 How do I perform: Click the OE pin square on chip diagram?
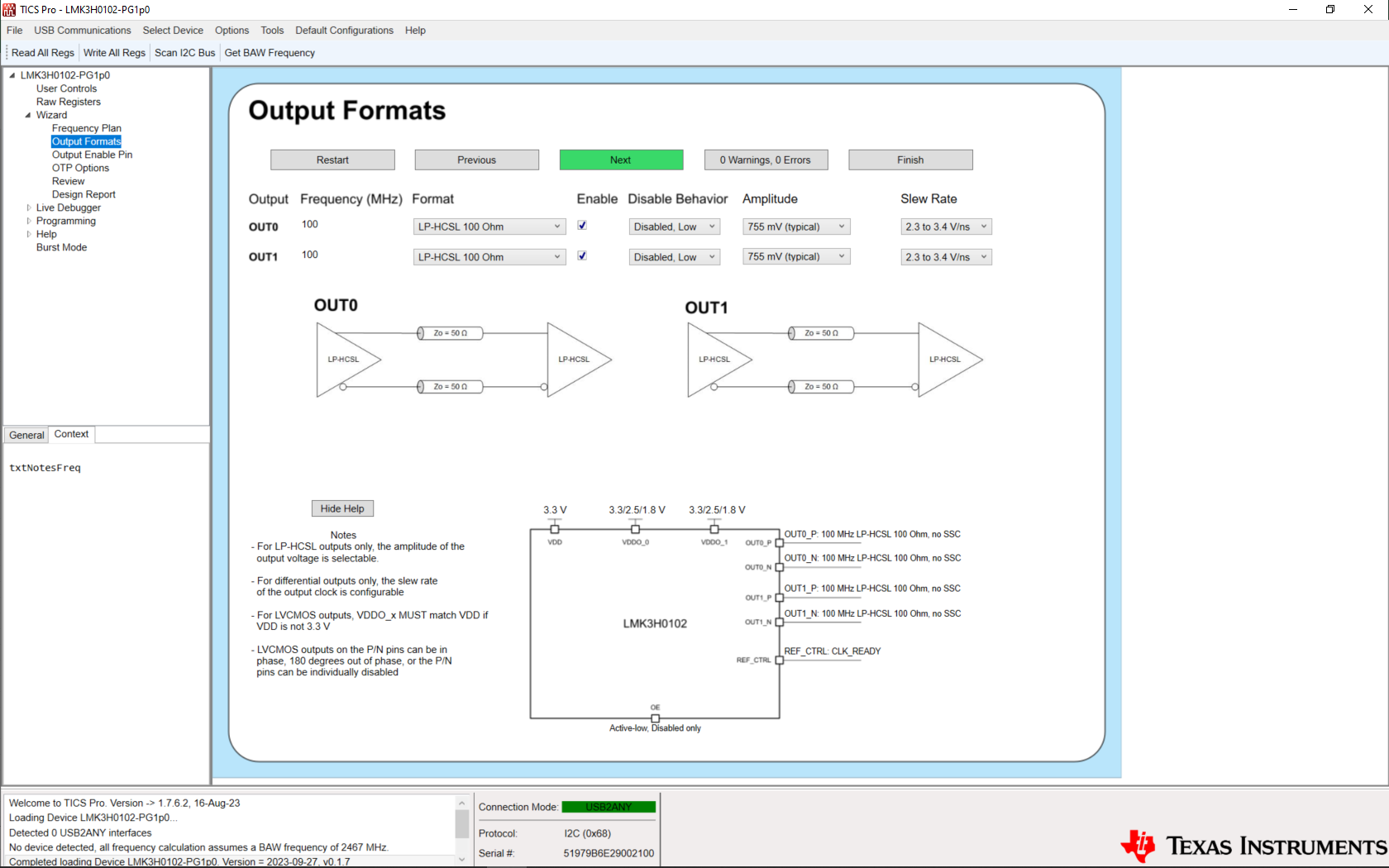tap(656, 718)
